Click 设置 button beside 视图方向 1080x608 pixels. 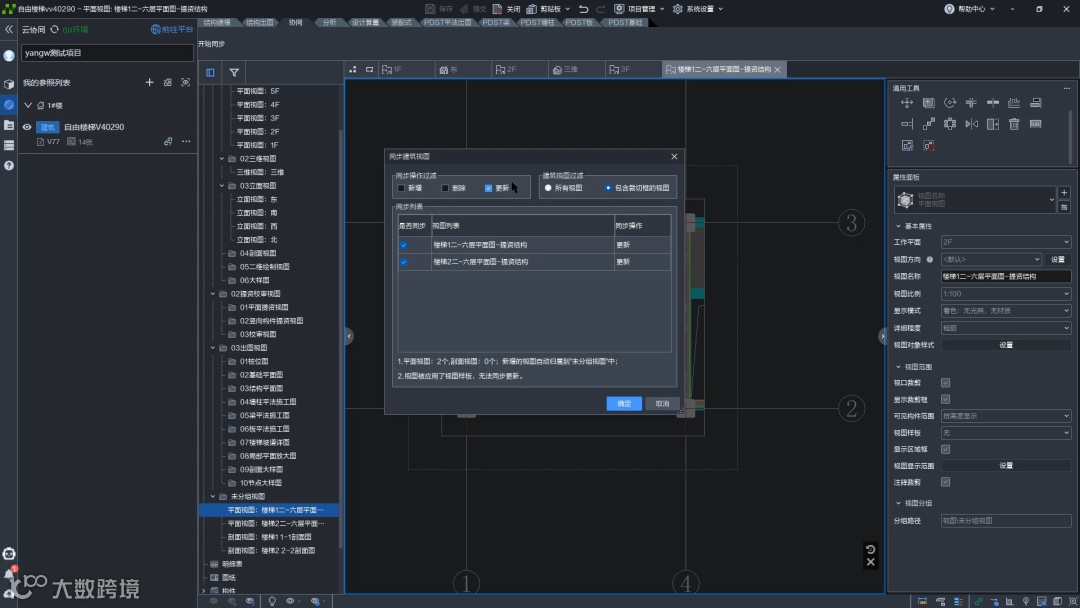point(1058,260)
